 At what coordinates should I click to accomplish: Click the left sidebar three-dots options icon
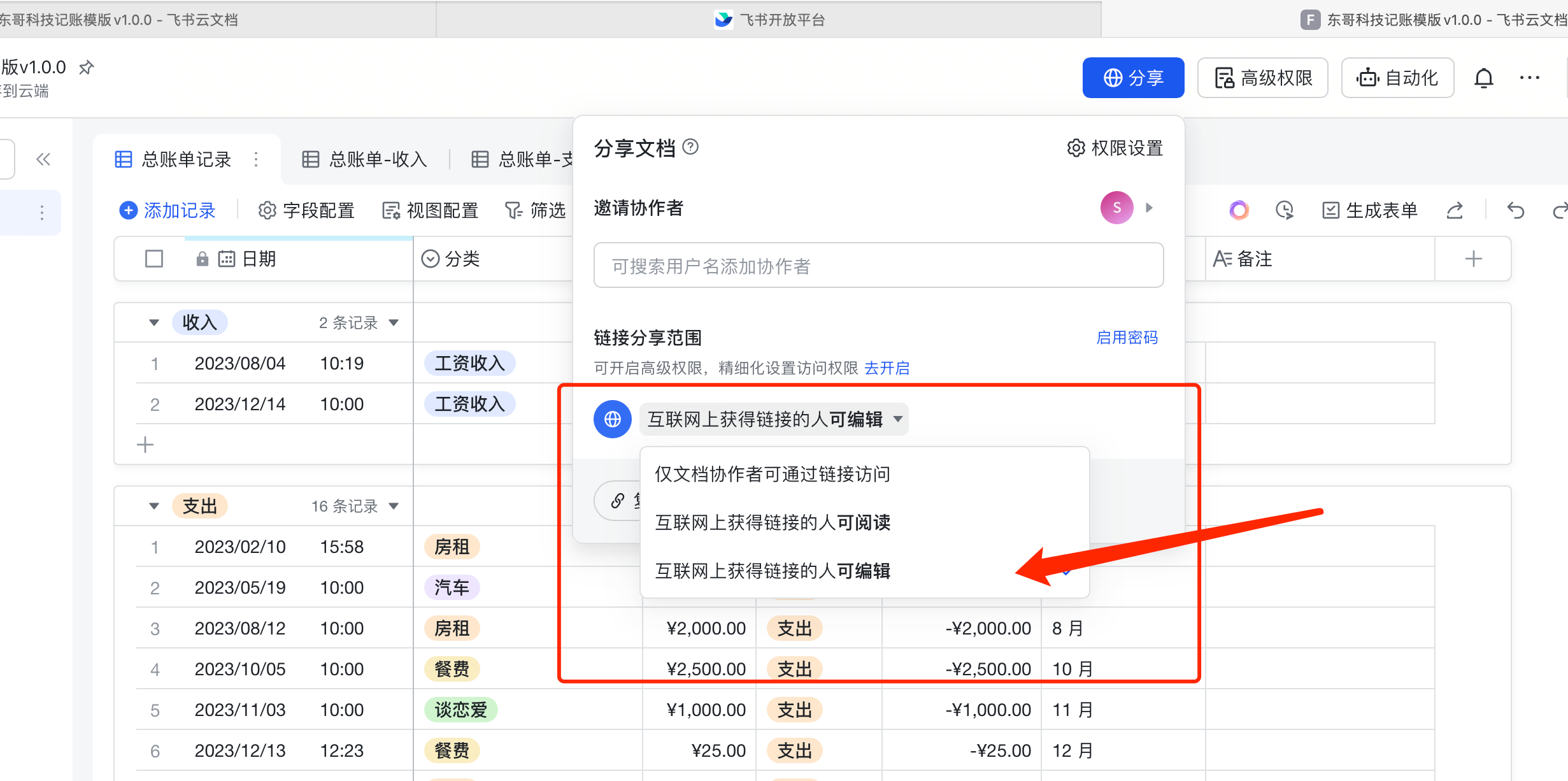click(x=42, y=213)
